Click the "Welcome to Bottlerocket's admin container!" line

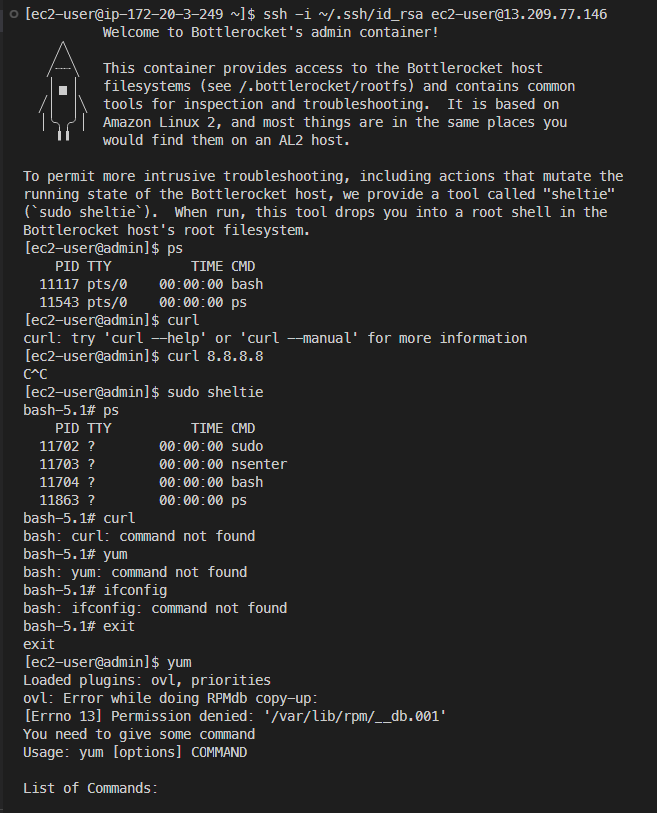(x=271, y=32)
